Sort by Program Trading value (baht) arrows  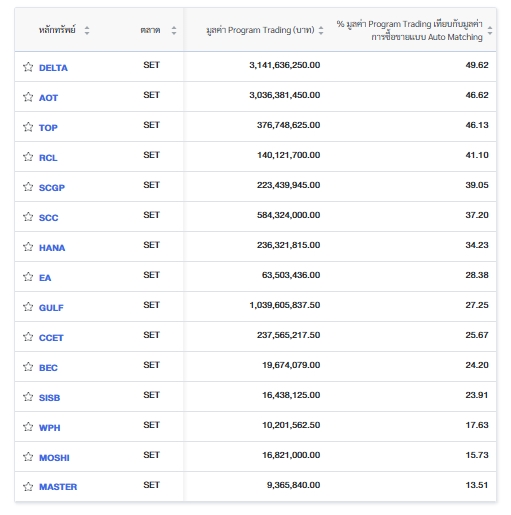(x=321, y=30)
